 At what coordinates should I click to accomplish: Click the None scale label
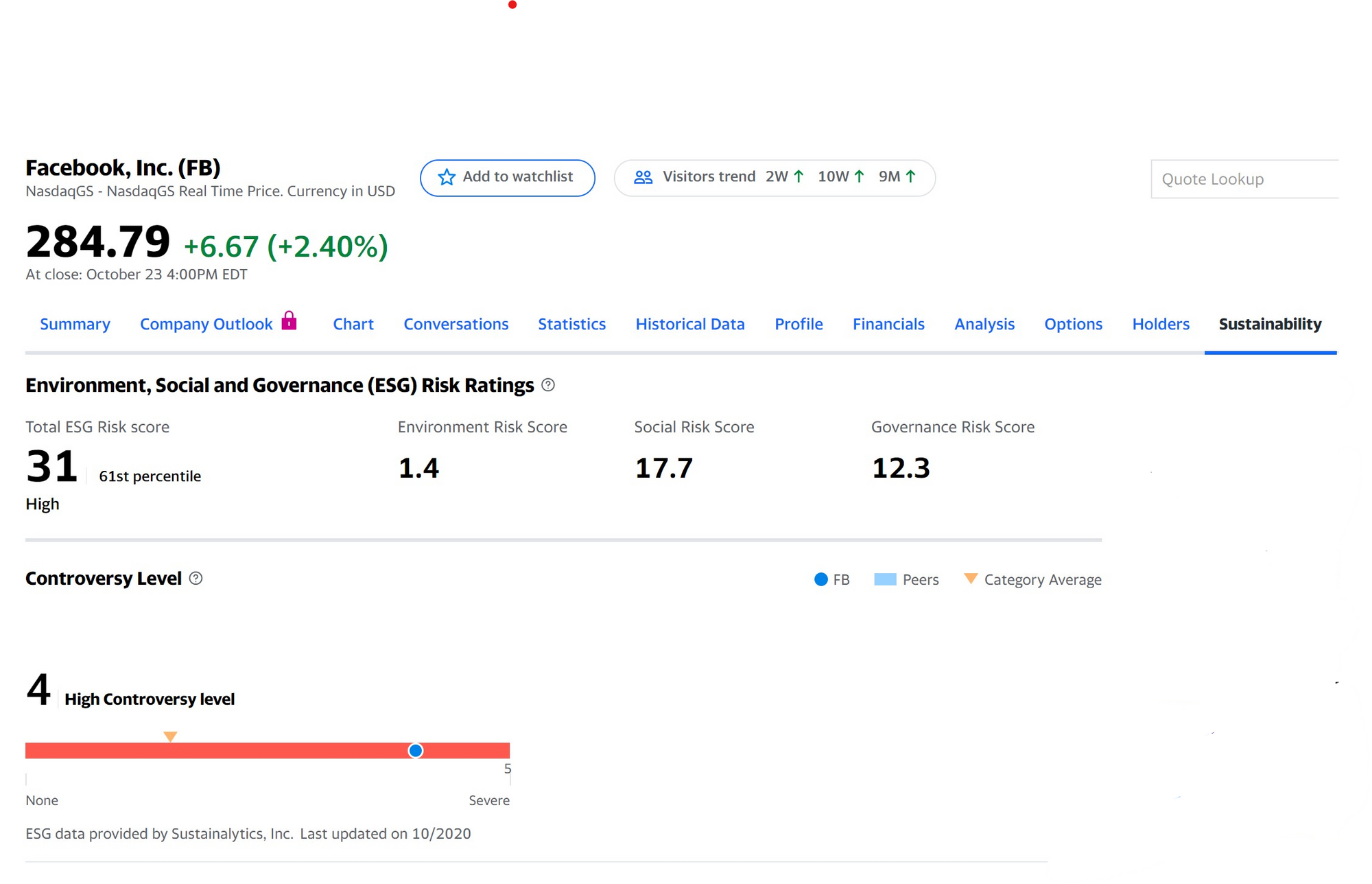coord(42,800)
